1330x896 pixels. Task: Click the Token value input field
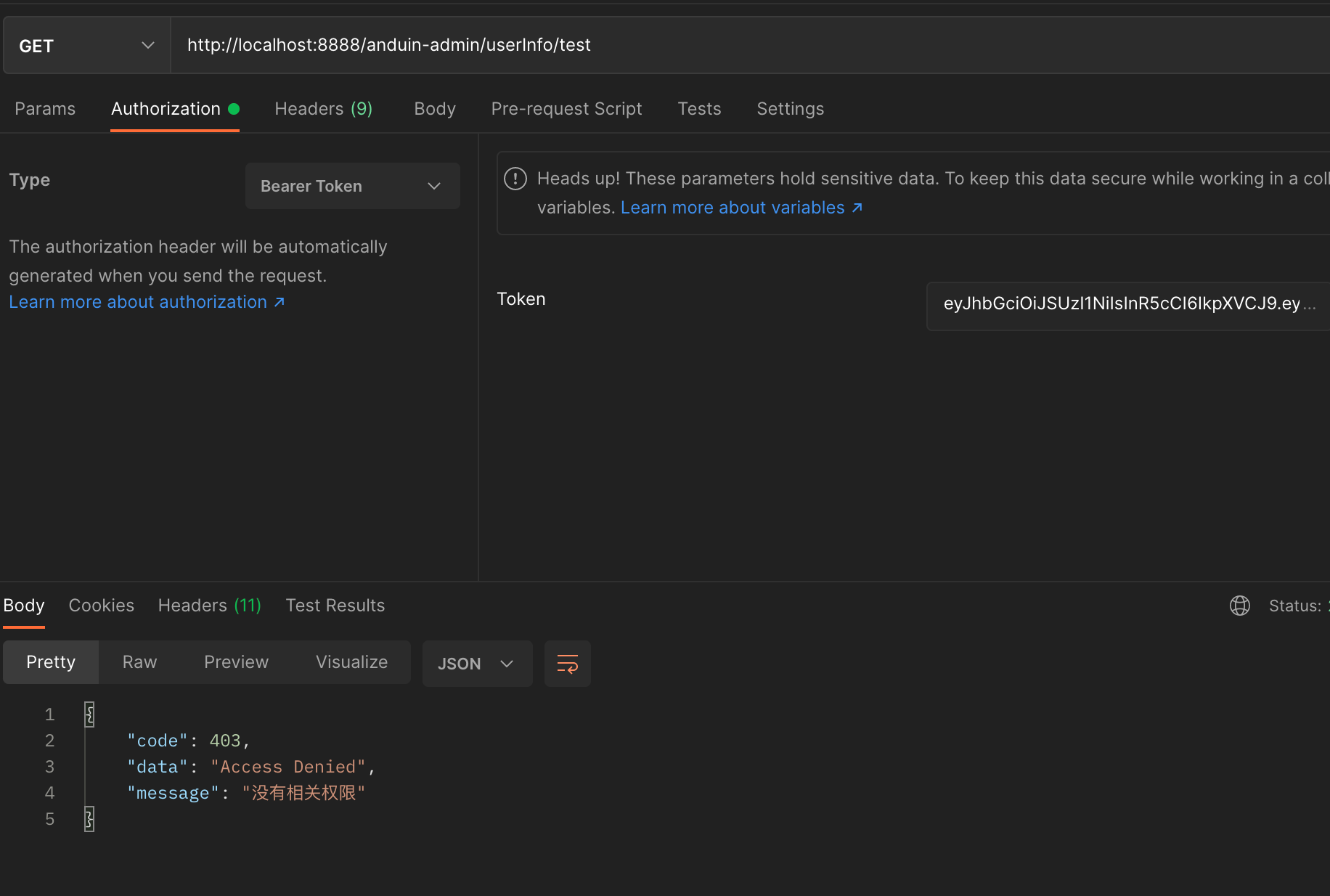coord(1128,306)
